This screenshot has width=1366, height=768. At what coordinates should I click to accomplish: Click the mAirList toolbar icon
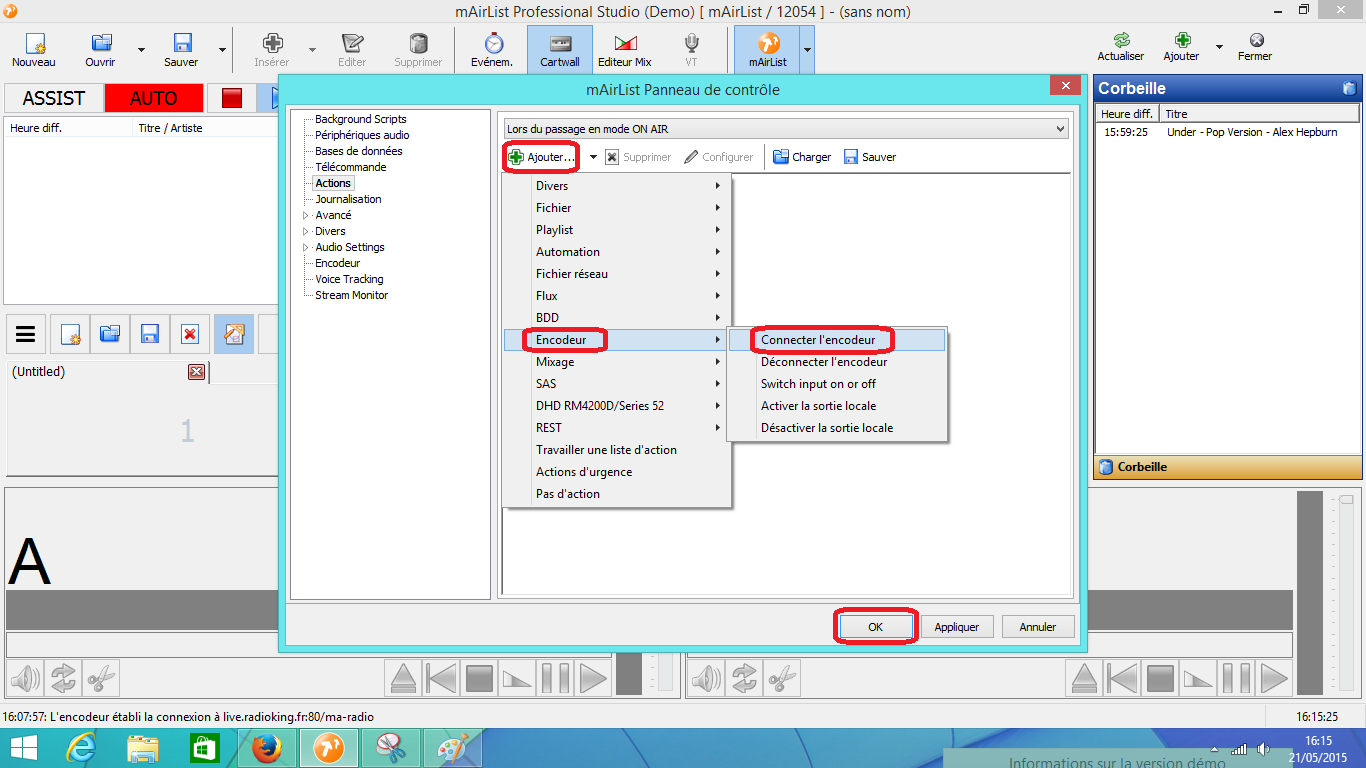point(768,43)
